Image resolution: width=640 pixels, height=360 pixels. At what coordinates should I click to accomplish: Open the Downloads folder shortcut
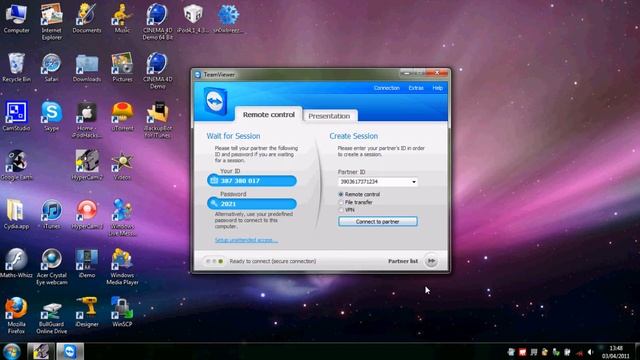click(x=87, y=67)
